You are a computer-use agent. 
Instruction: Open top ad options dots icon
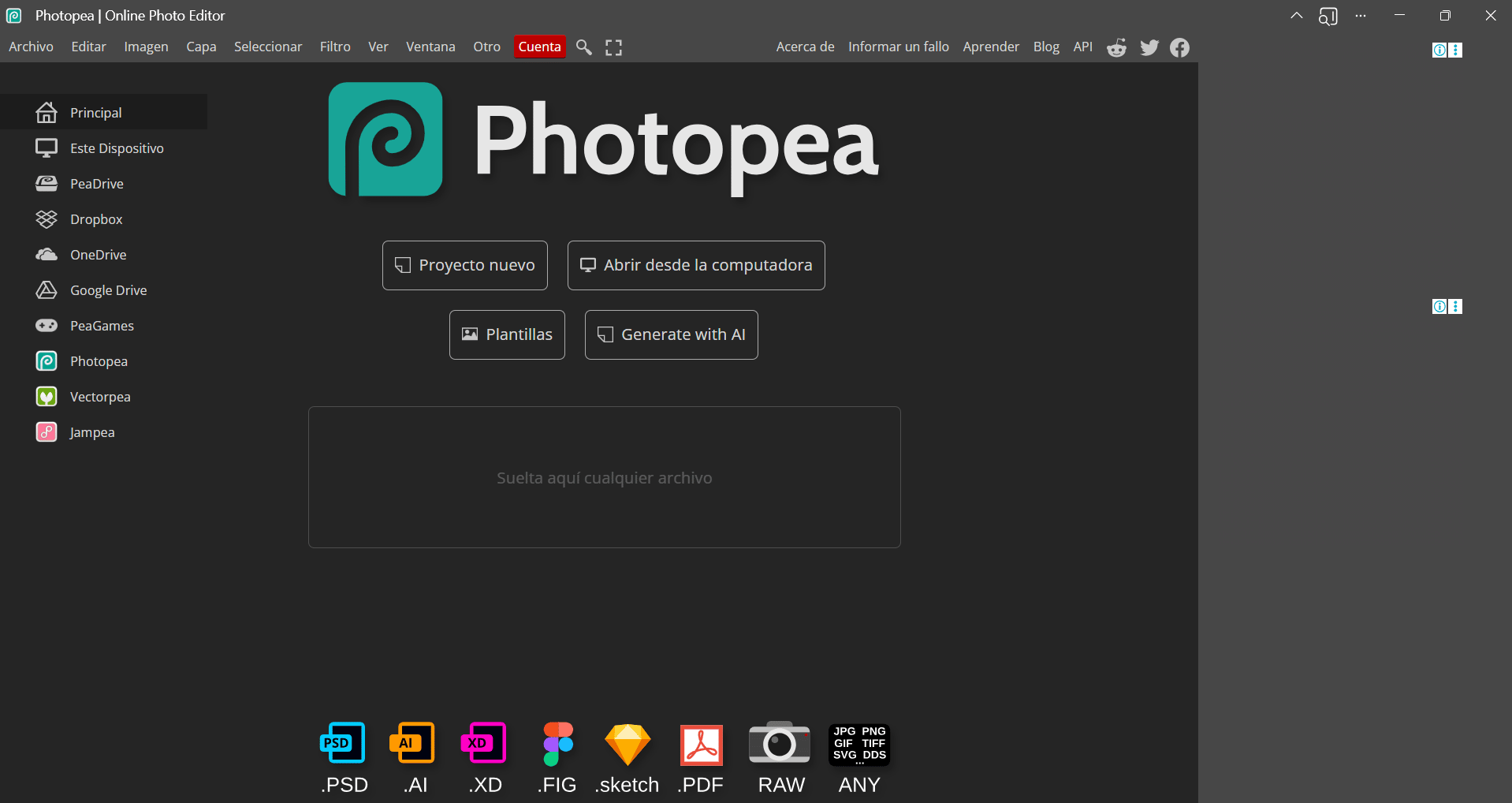point(1455,50)
